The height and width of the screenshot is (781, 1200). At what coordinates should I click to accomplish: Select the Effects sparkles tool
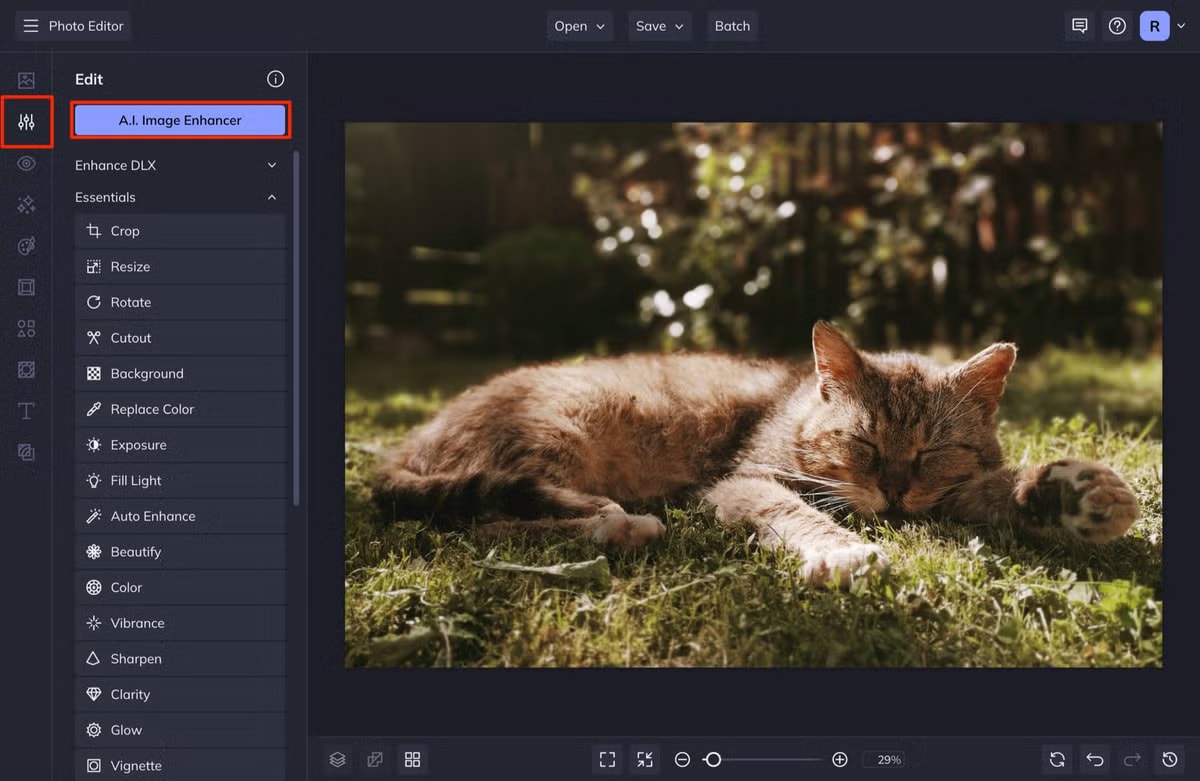[27, 204]
